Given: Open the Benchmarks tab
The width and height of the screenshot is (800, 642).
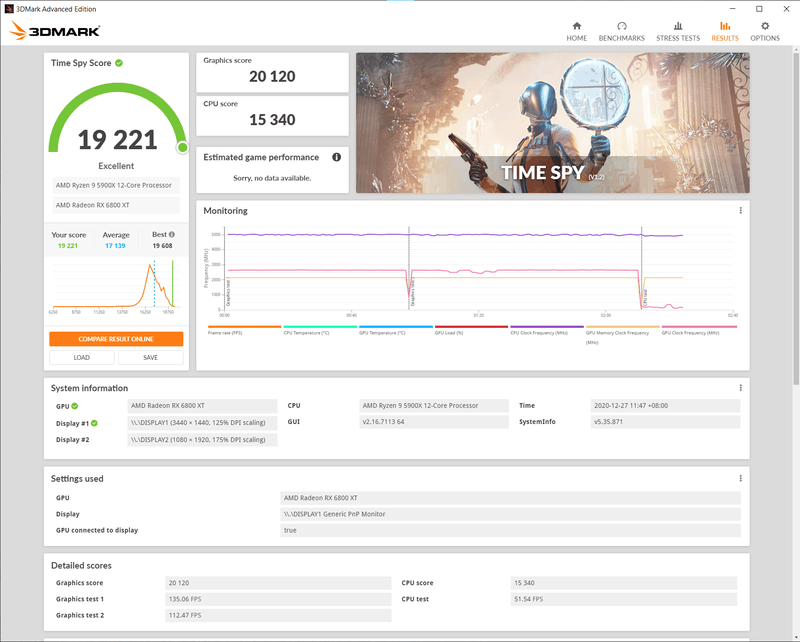Looking at the screenshot, I should pyautogui.click(x=621, y=32).
